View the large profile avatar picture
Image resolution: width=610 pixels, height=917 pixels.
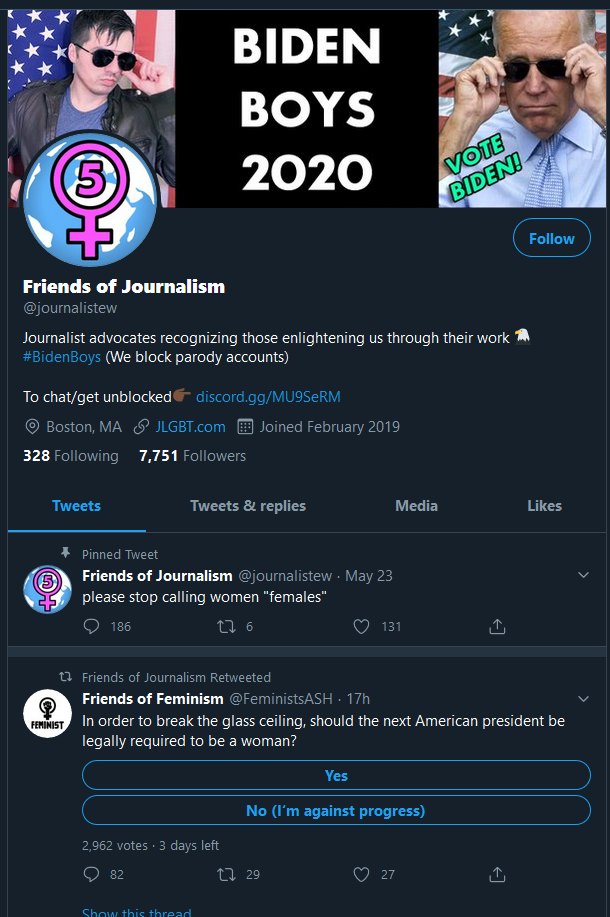coord(89,199)
